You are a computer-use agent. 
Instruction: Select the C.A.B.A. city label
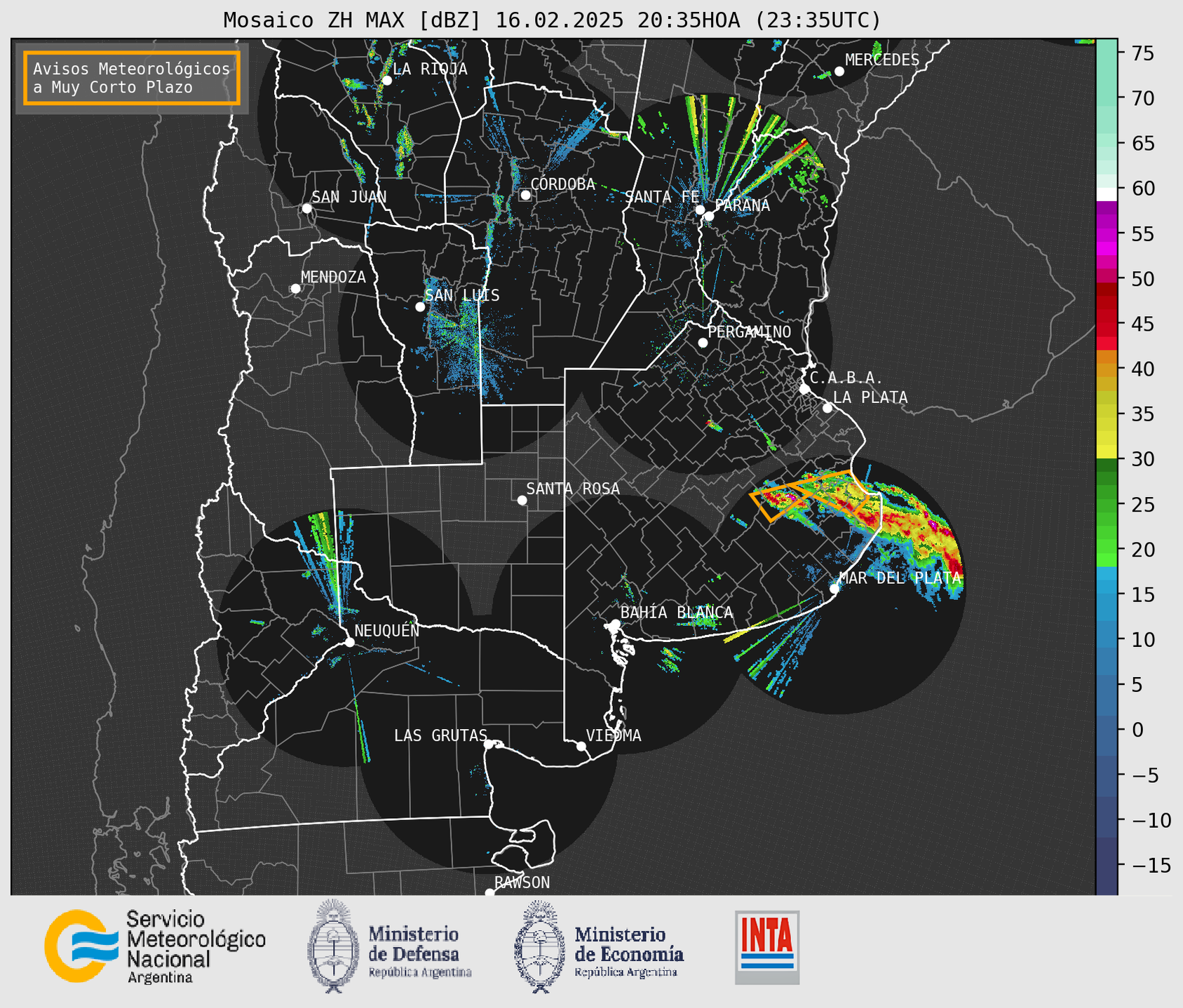point(846,378)
